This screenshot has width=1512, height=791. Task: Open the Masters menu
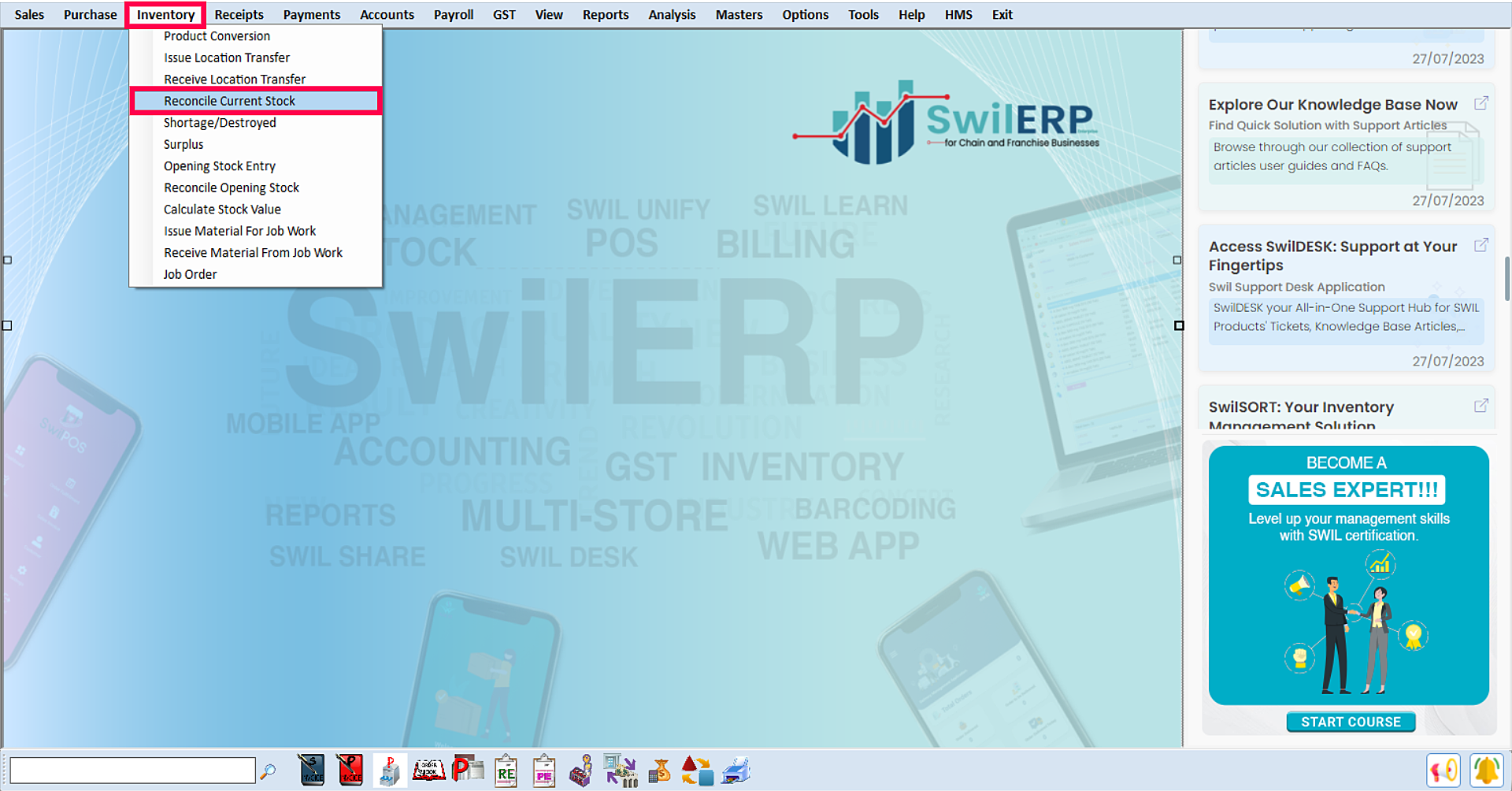739,14
